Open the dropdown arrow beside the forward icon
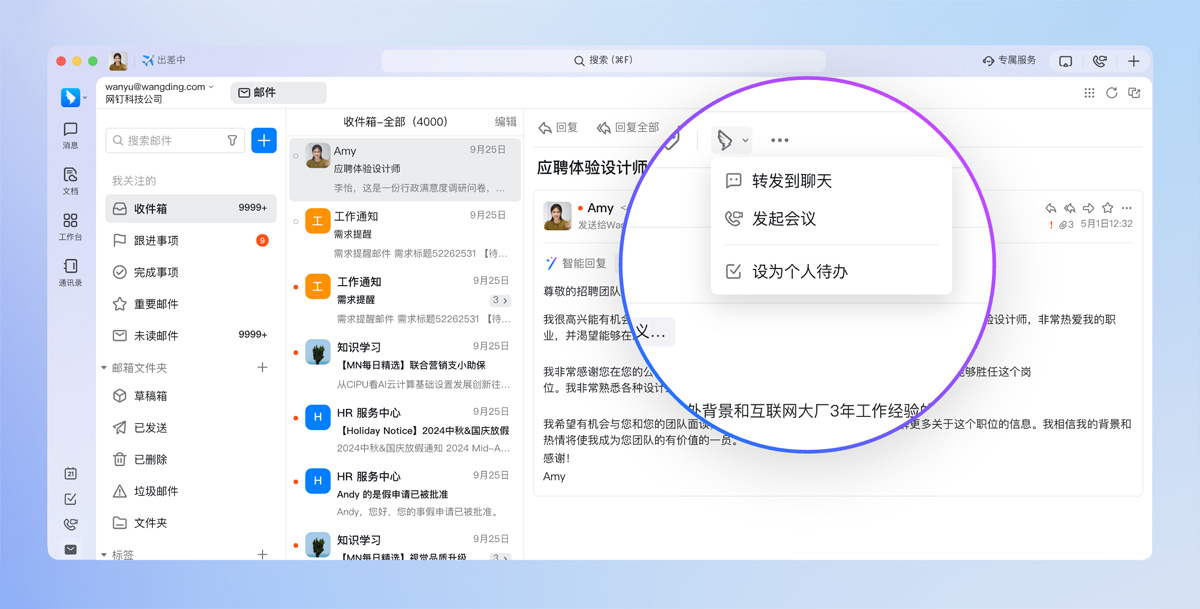The width and height of the screenshot is (1200, 609). [x=745, y=141]
